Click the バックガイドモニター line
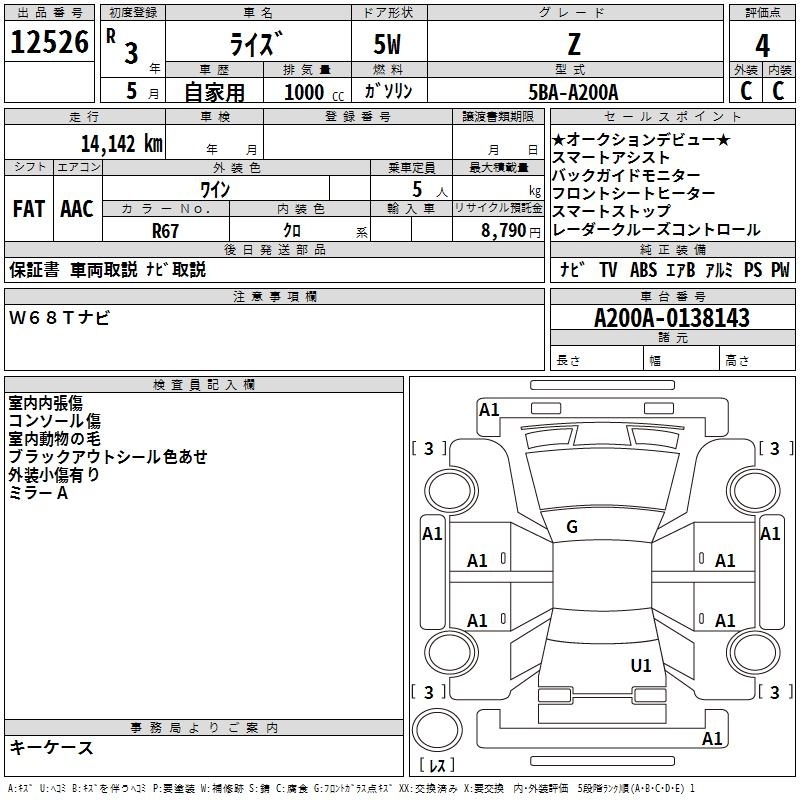 (x=626, y=176)
